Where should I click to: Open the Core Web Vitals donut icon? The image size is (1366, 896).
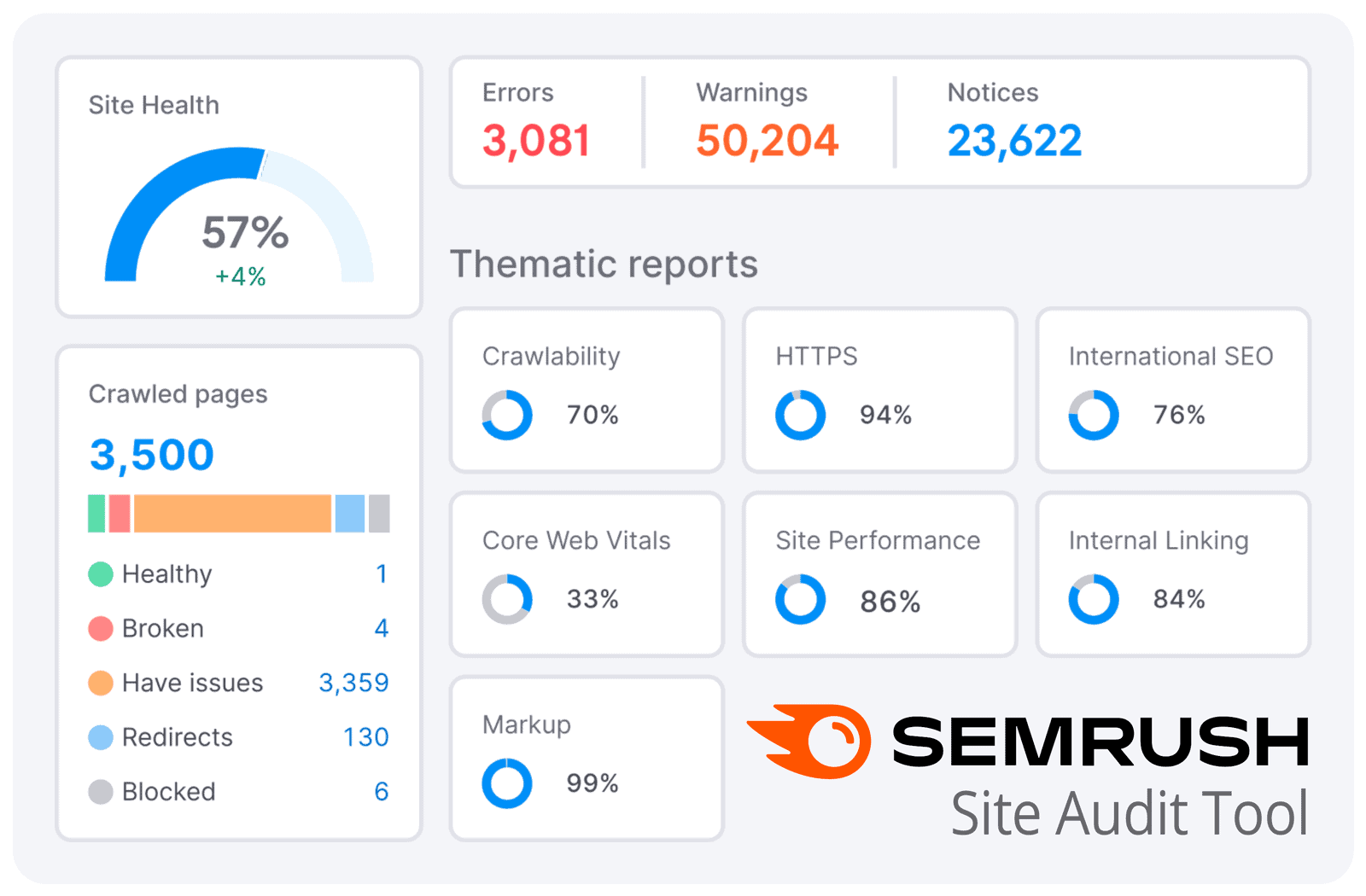(507, 599)
